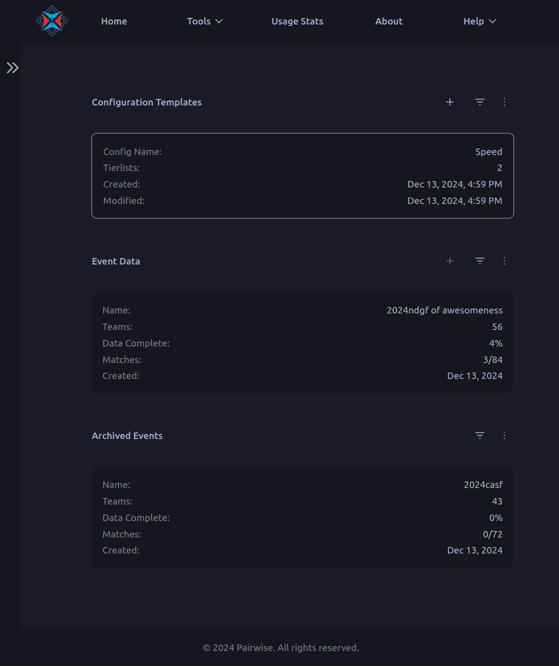Image resolution: width=559 pixels, height=666 pixels.
Task: Click the Pairwise logo icon
Action: pyautogui.click(x=52, y=21)
